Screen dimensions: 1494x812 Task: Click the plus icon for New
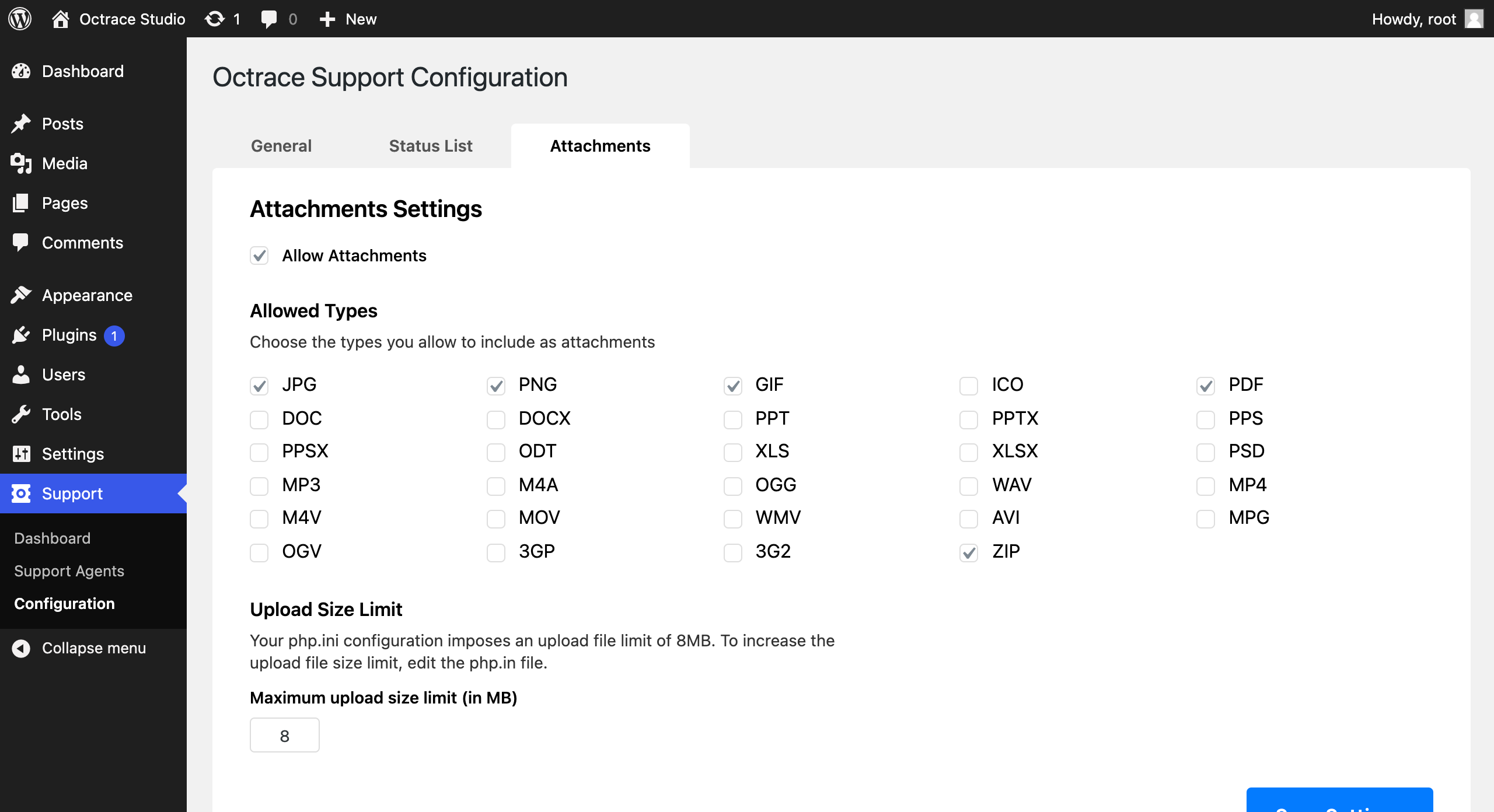[327, 19]
